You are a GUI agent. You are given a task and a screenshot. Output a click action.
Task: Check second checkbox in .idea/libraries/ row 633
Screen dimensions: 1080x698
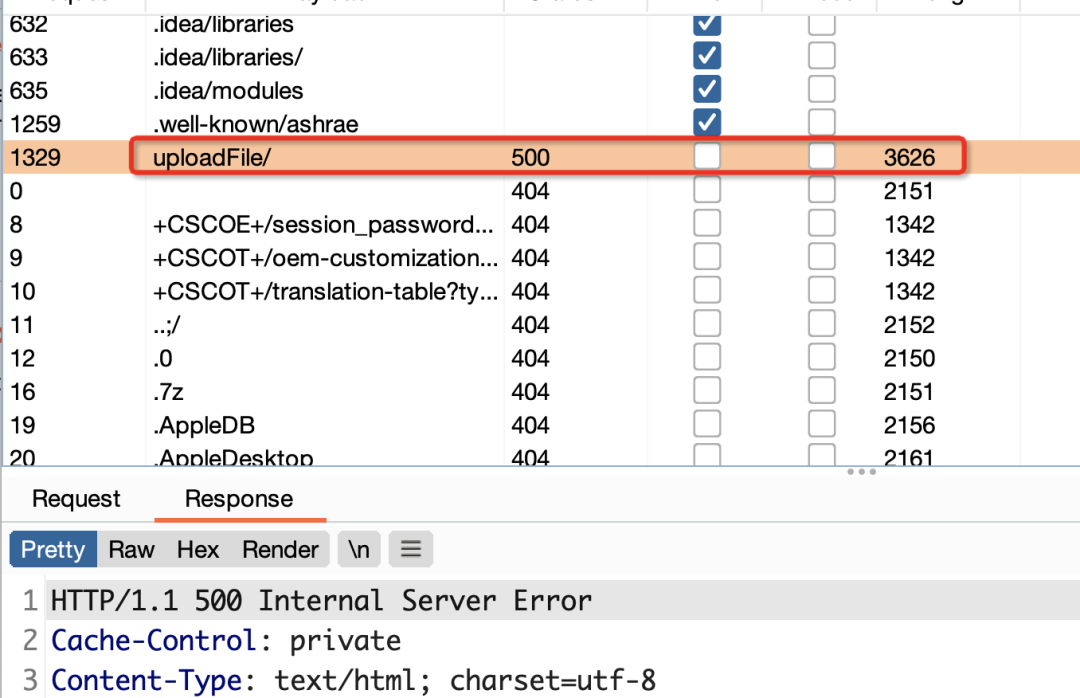[822, 56]
